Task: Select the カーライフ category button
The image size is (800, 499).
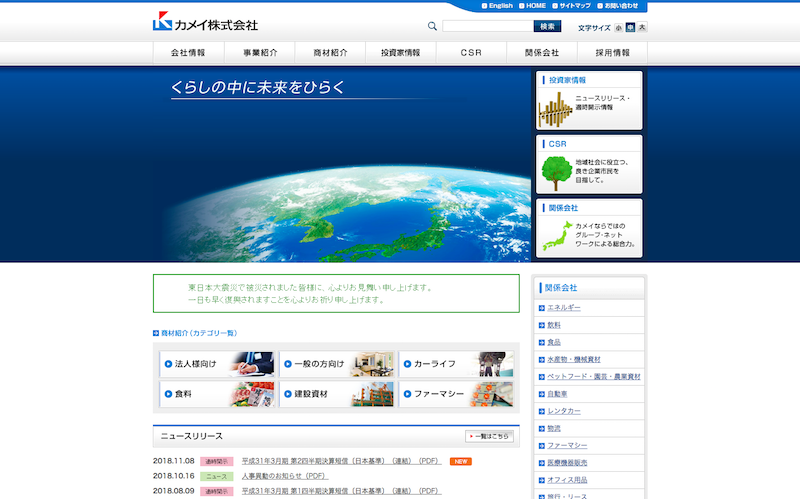Action: pyautogui.click(x=456, y=364)
